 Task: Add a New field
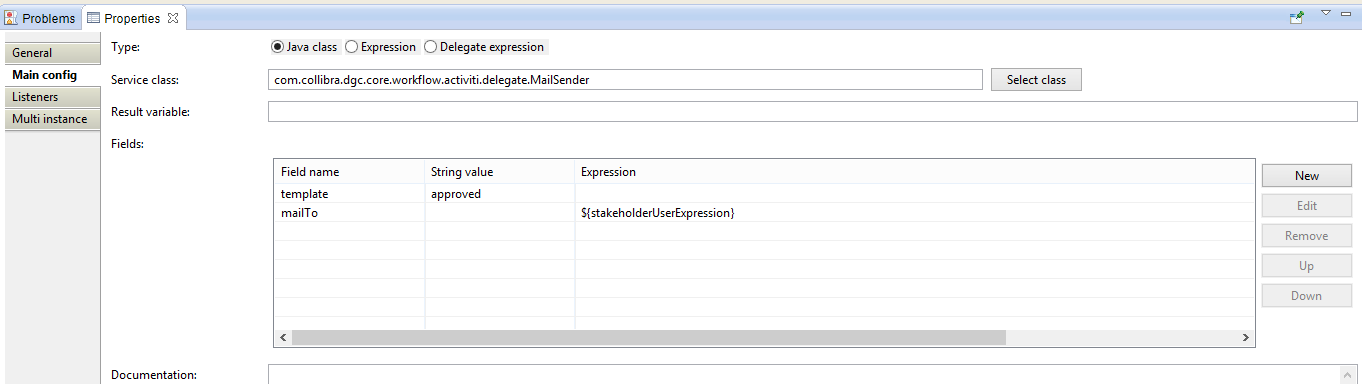click(1307, 175)
